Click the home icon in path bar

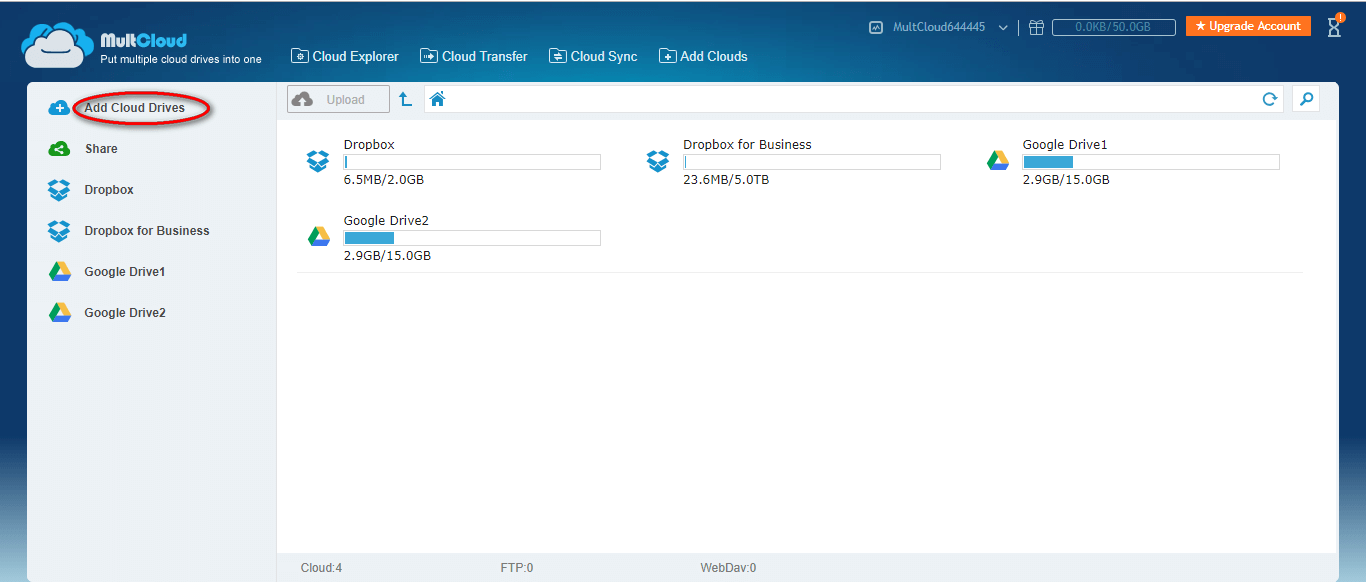[x=437, y=99]
